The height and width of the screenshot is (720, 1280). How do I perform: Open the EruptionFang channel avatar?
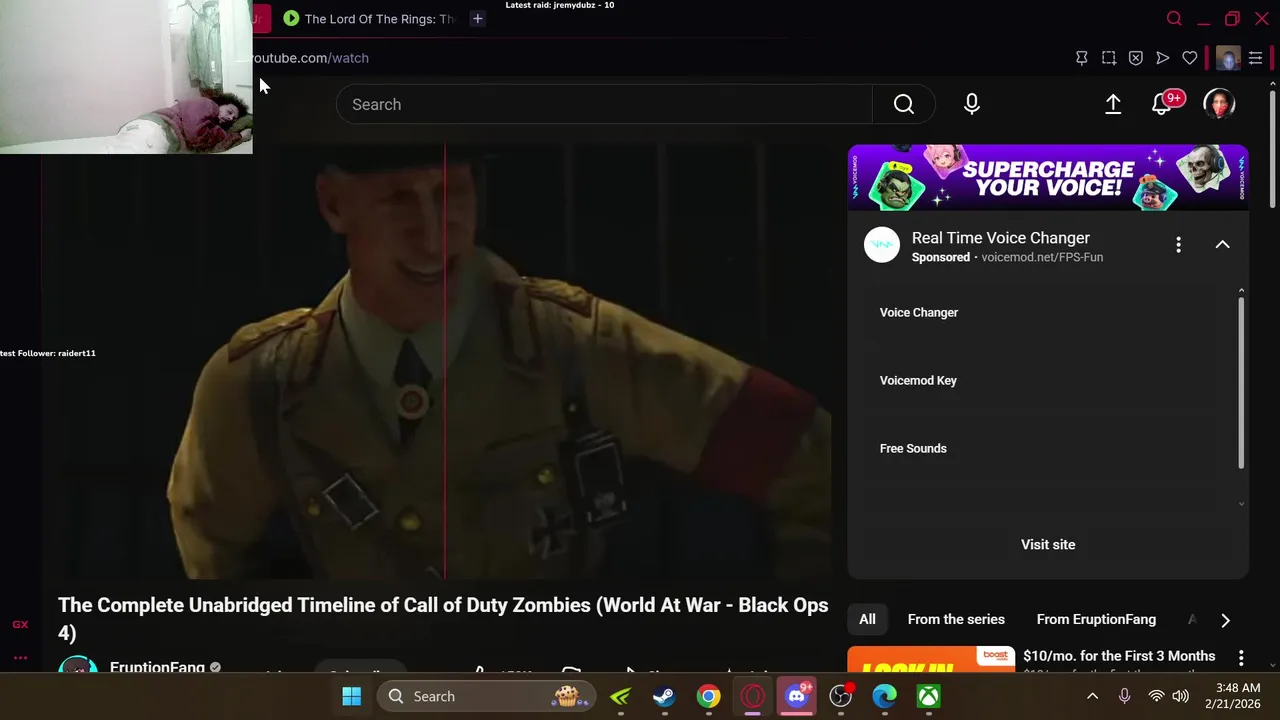pos(78,665)
